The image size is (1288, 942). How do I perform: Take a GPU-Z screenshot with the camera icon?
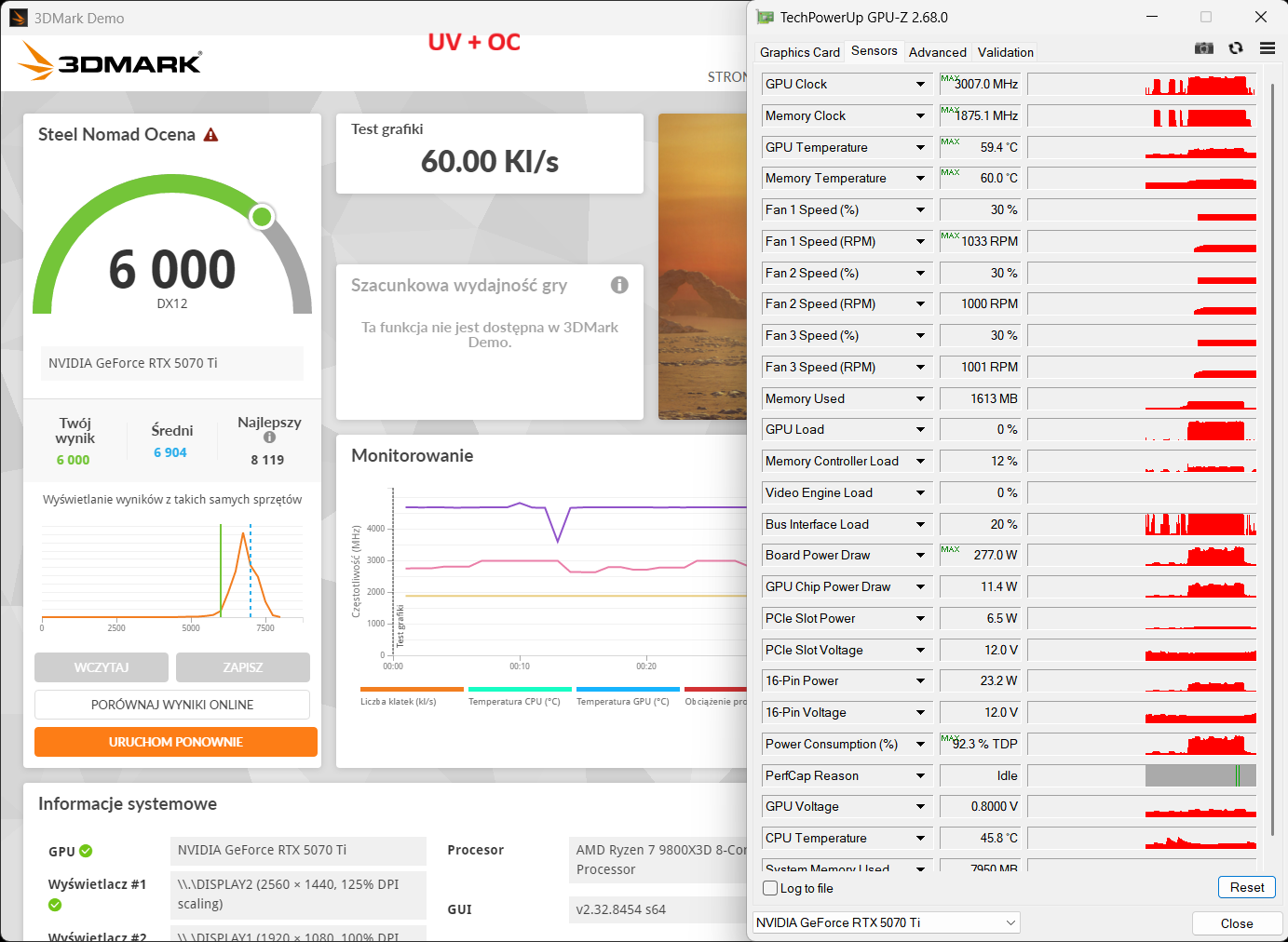point(1204,48)
